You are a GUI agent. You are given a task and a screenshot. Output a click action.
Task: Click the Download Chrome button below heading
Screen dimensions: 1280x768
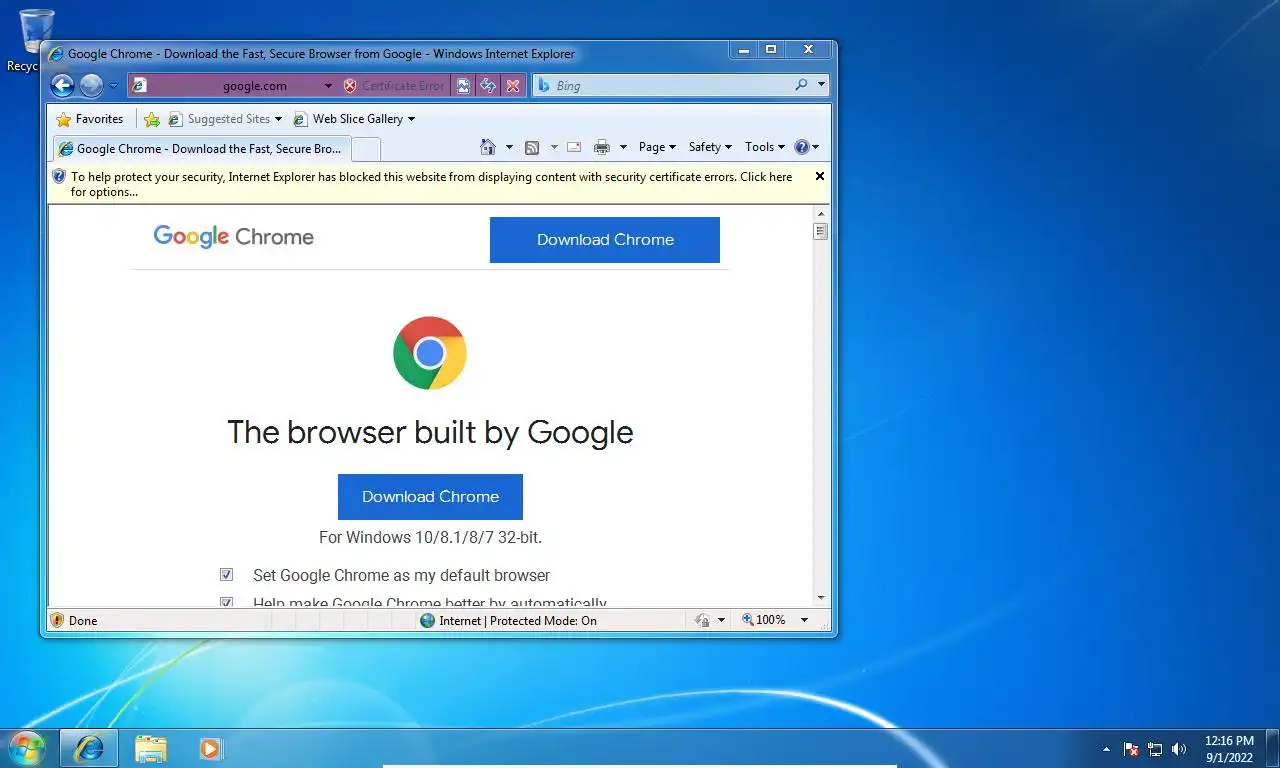430,497
